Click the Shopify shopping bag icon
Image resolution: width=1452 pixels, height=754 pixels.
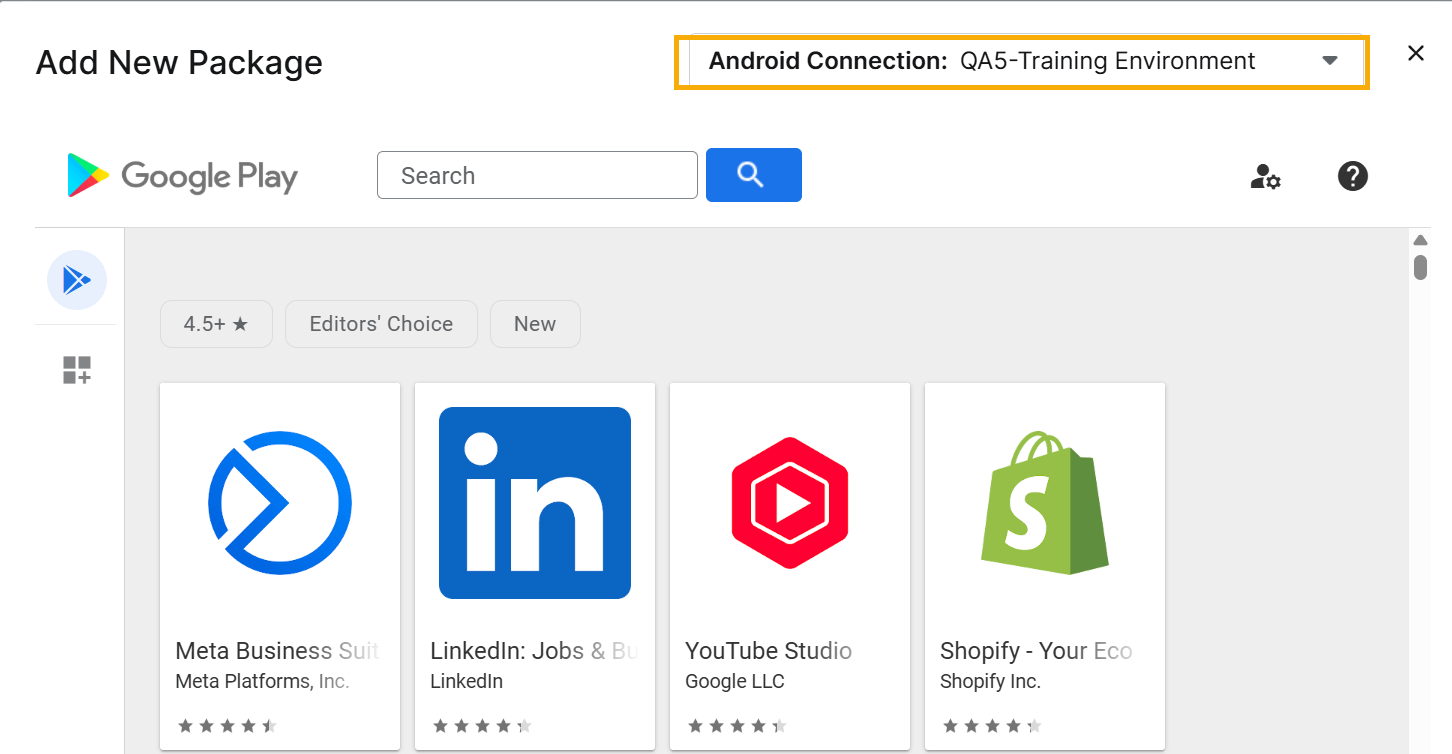point(1045,502)
